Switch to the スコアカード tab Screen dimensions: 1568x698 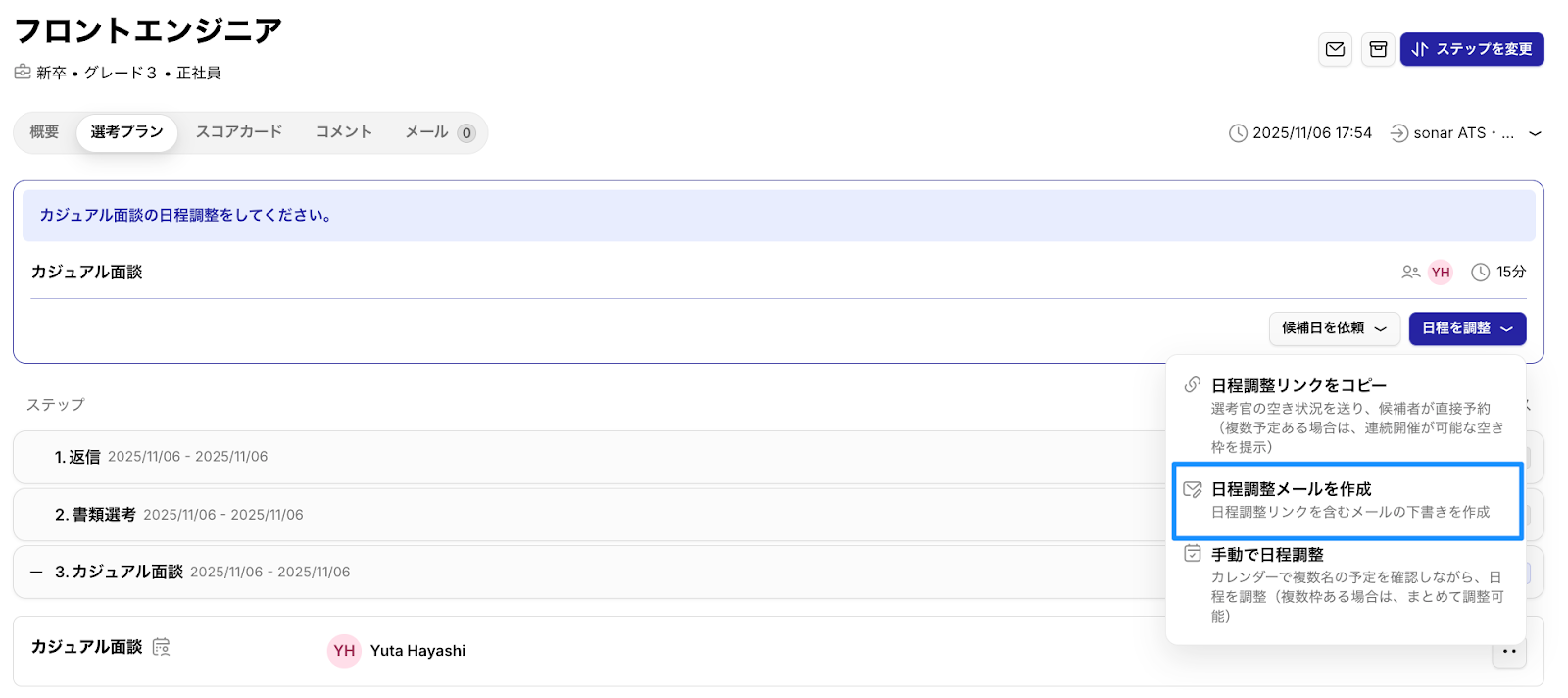(239, 132)
